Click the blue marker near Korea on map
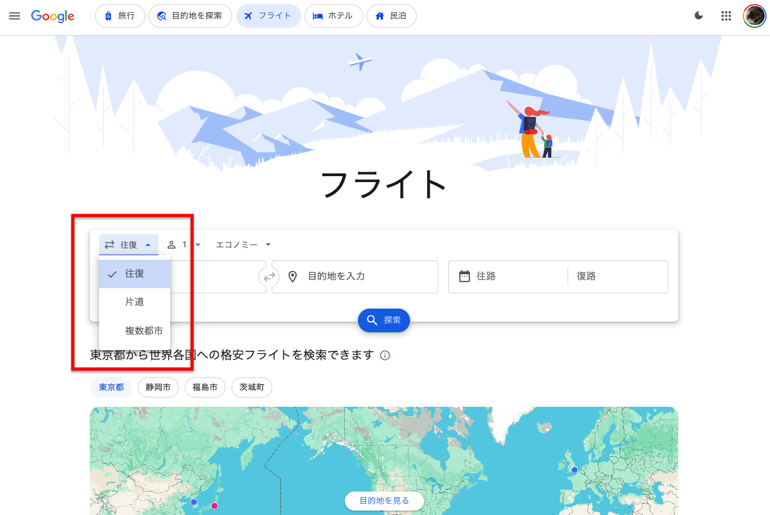The image size is (770, 515). coord(194,502)
